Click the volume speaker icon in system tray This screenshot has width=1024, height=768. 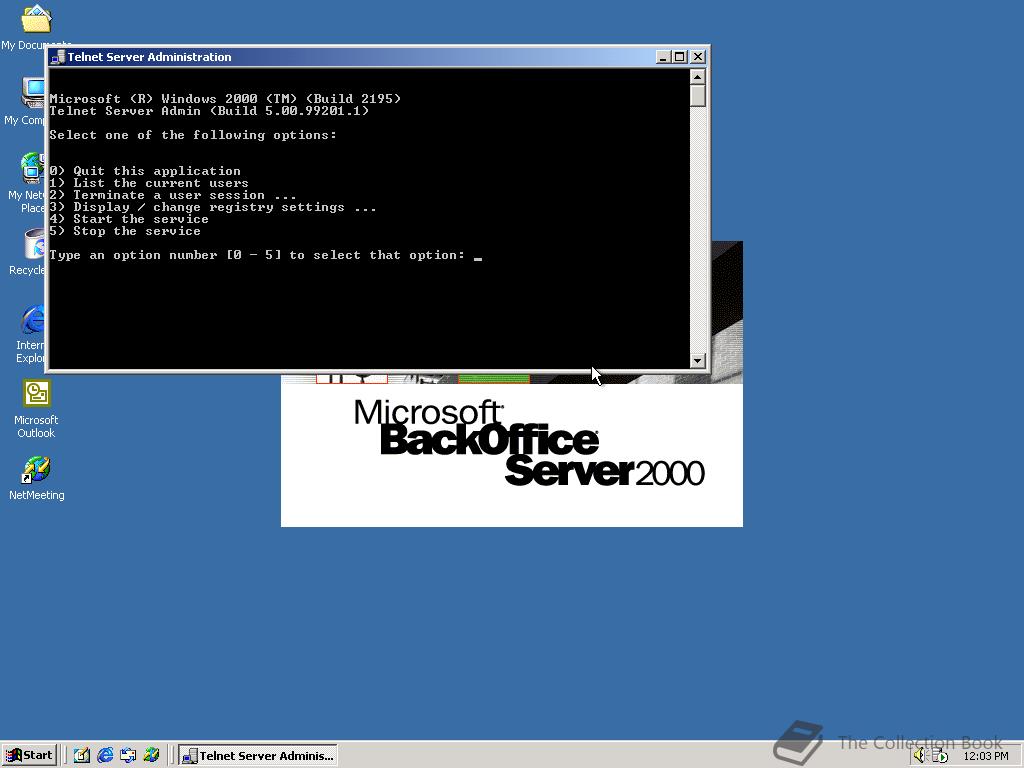[919, 755]
